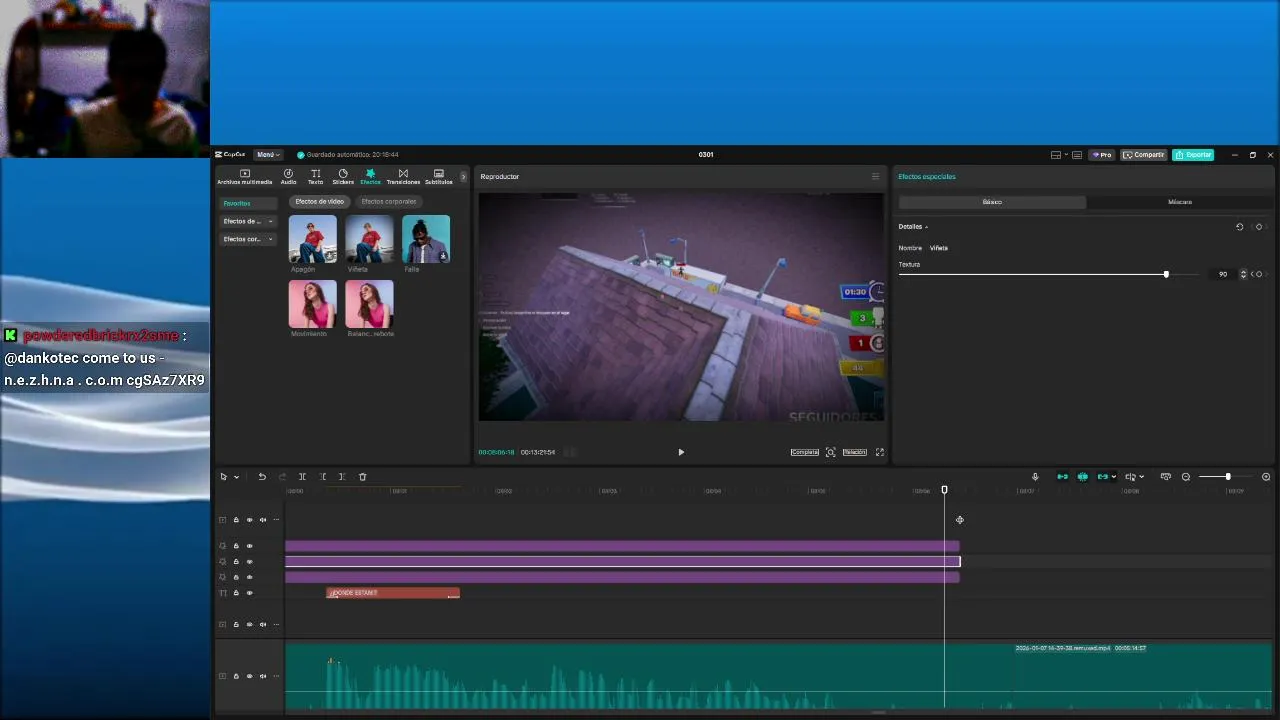Select the Efectos tab
Image resolution: width=1280 pixels, height=720 pixels.
(370, 177)
